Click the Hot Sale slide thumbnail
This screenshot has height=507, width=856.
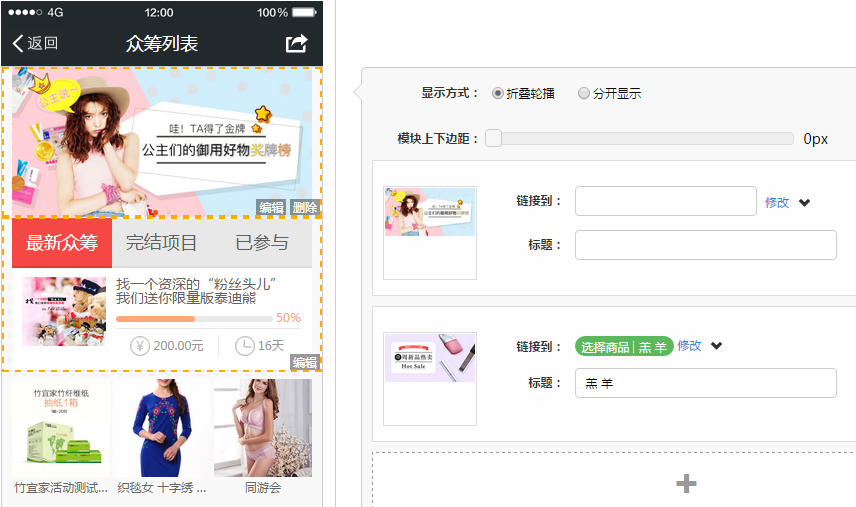(430, 358)
